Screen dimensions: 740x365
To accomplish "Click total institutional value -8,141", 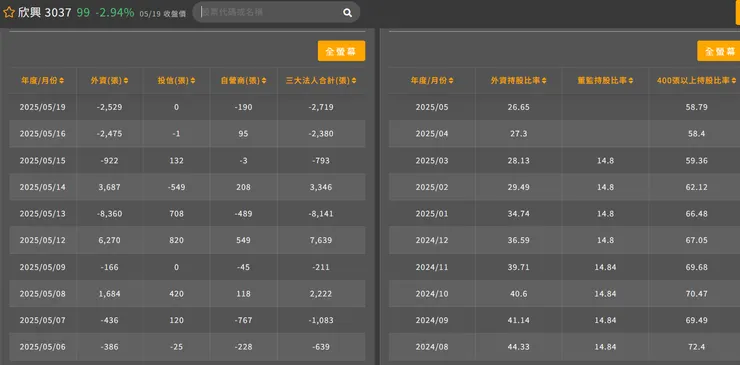I will pyautogui.click(x=321, y=214).
